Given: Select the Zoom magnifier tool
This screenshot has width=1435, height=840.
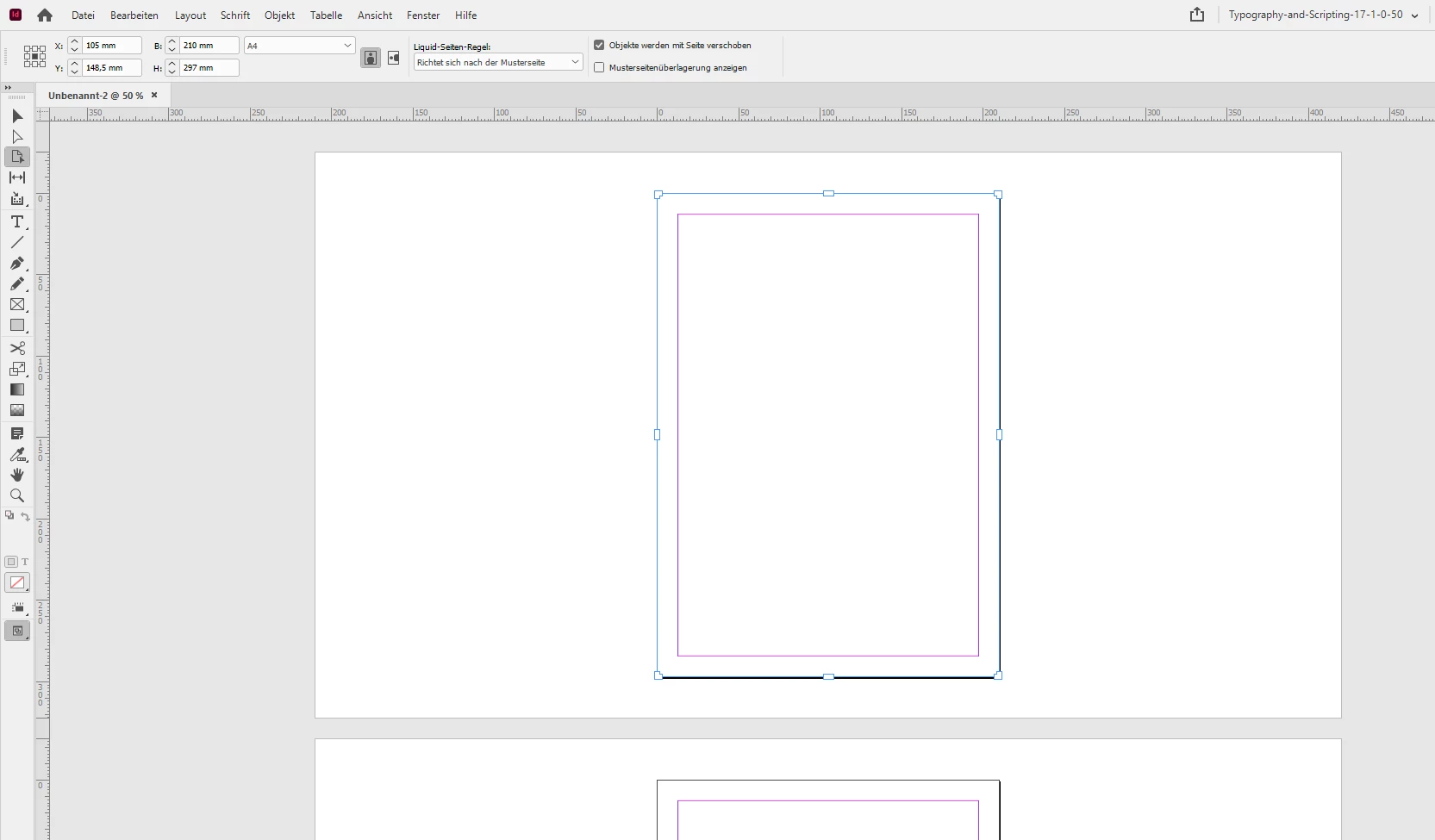Looking at the screenshot, I should 17,495.
